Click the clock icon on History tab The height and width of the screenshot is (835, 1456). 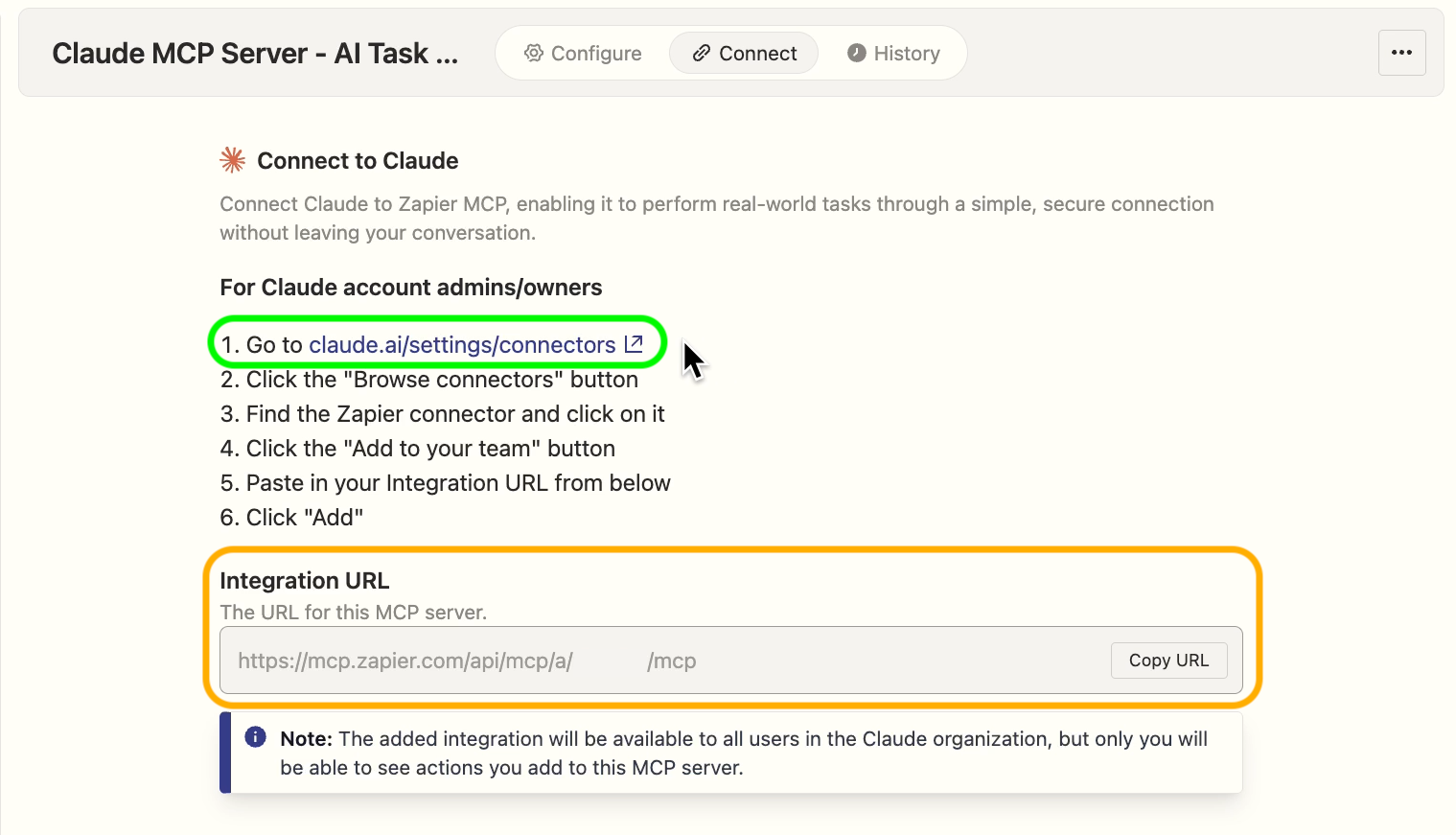856,53
